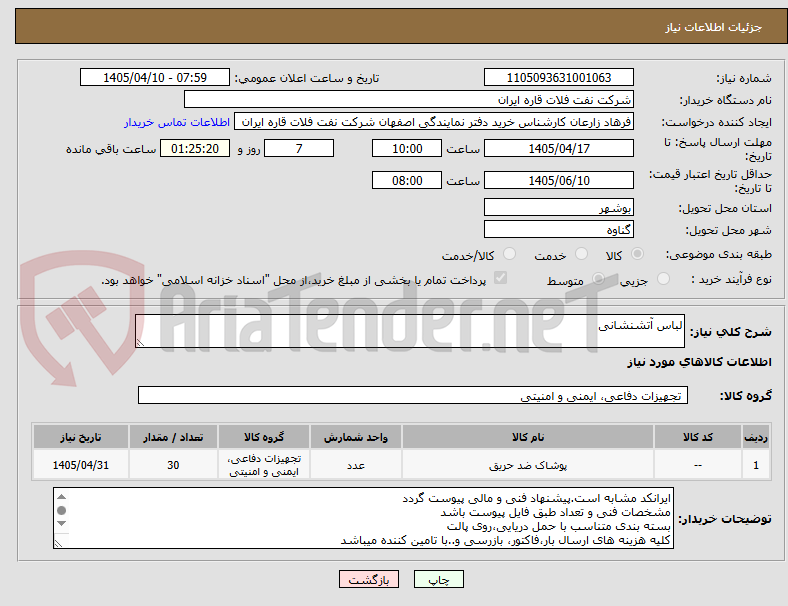Click the چاپ print button
The width and height of the screenshot is (788, 606).
click(438, 579)
